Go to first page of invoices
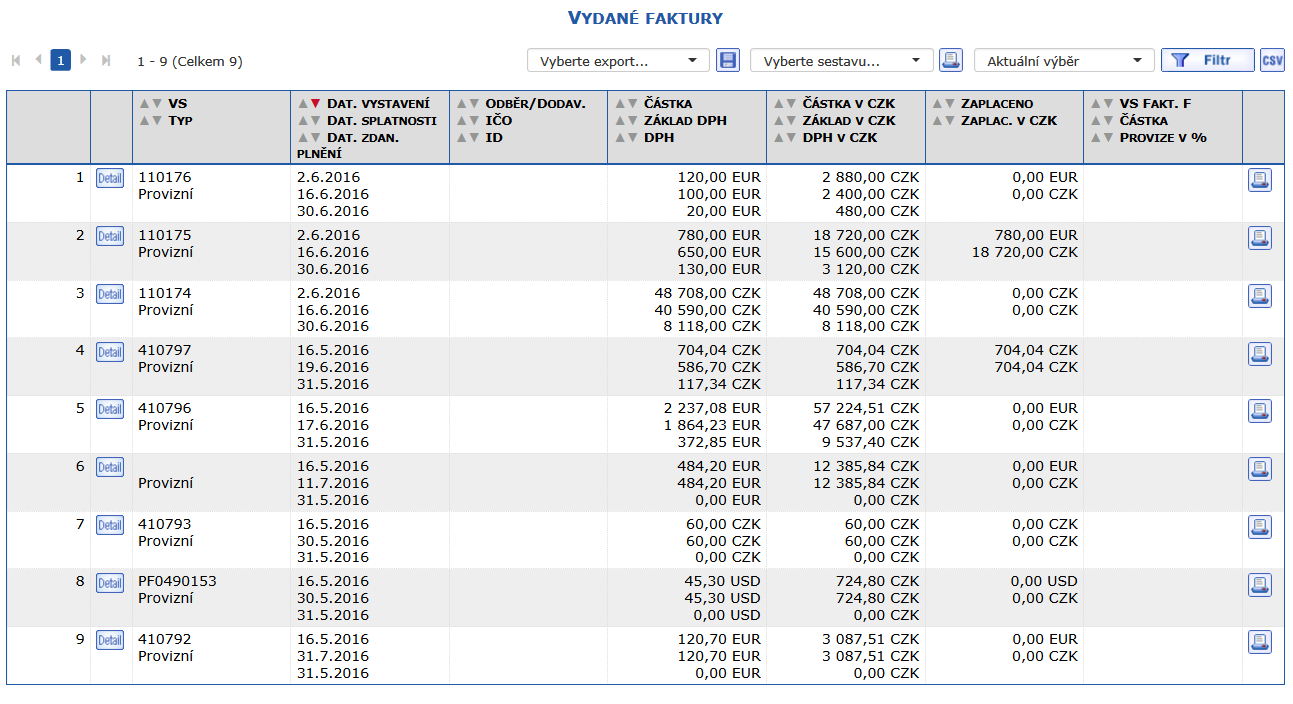This screenshot has height=704, width=1293. 16,60
